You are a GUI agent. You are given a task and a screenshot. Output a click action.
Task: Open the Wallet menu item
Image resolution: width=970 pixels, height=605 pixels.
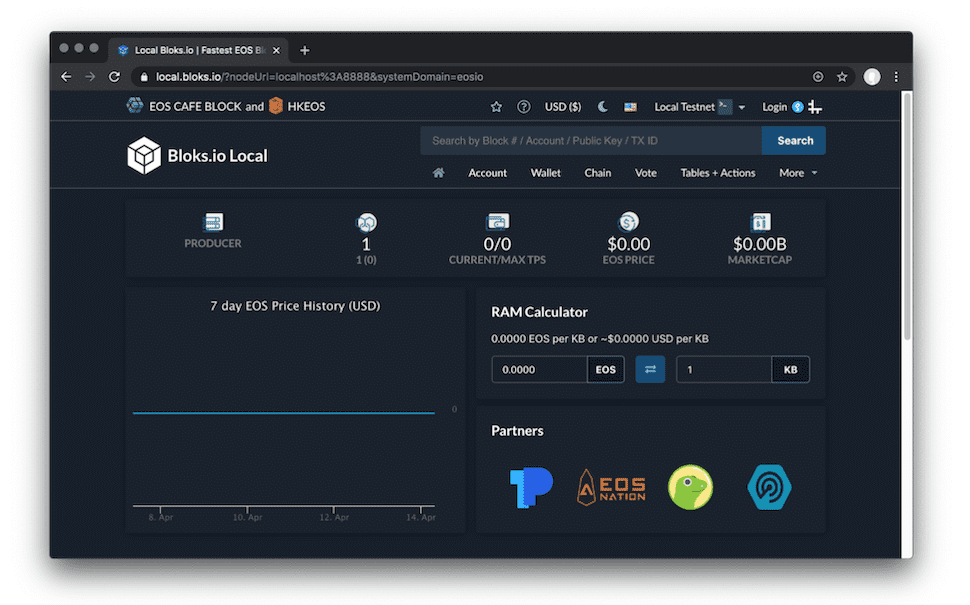[x=545, y=173]
